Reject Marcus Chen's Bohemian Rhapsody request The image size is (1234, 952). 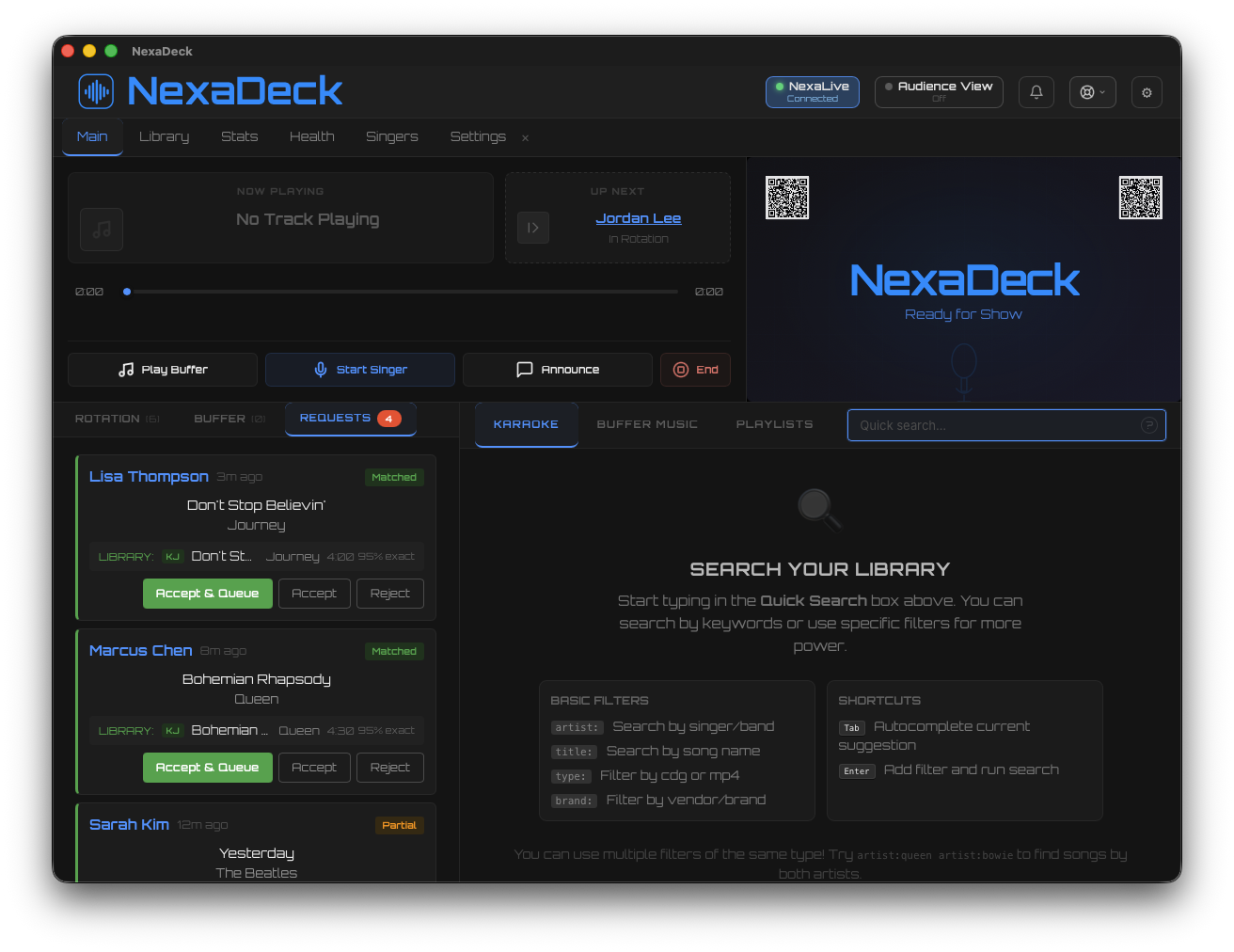tap(389, 768)
